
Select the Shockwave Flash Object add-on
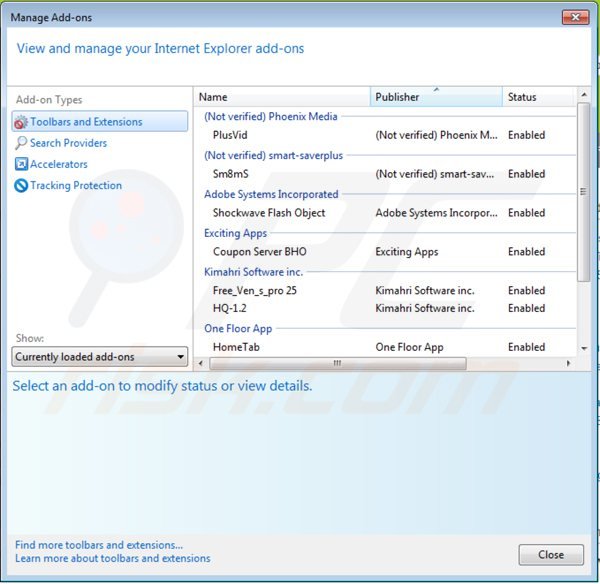click(269, 213)
